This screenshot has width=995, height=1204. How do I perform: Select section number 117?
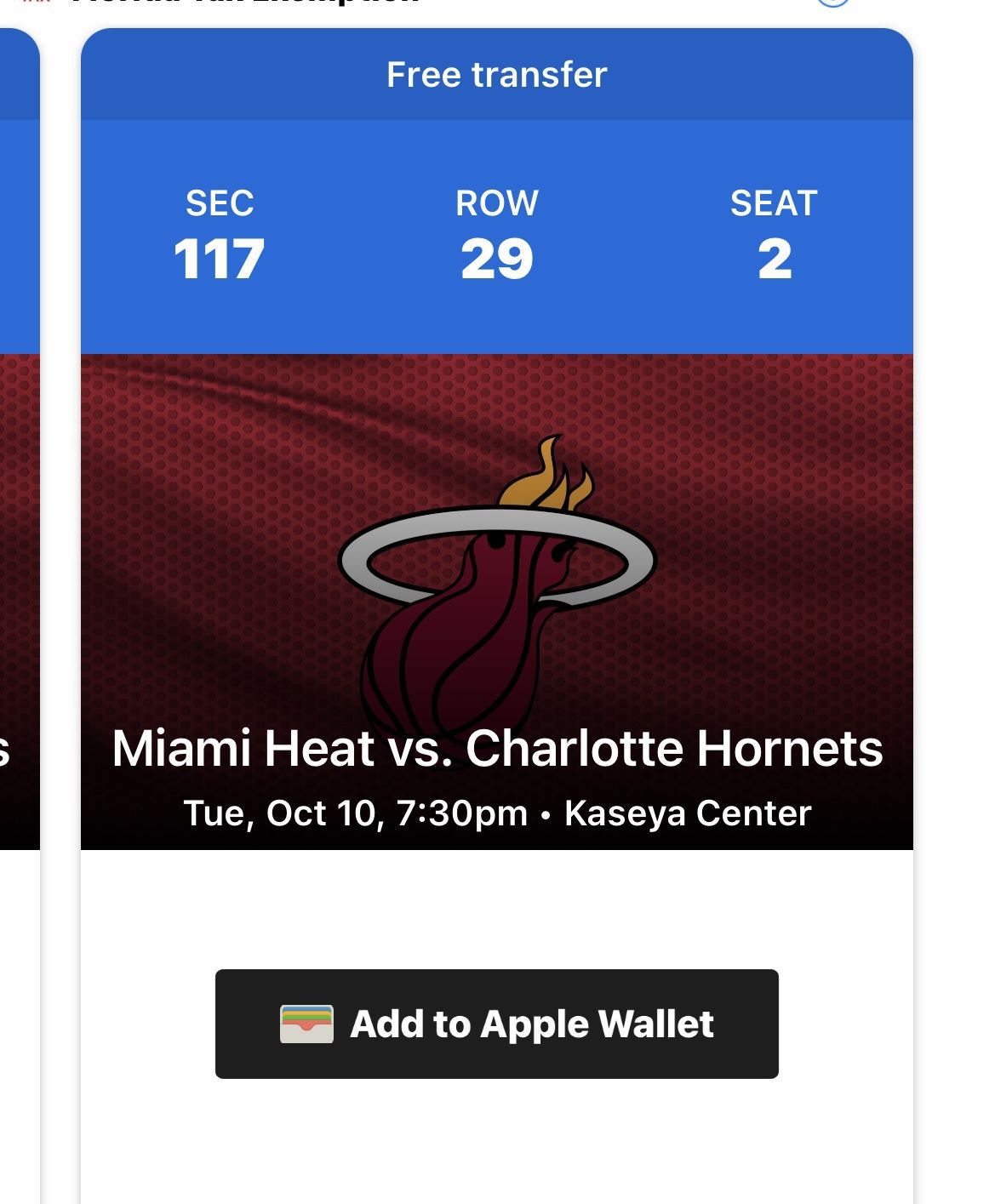[x=220, y=260]
